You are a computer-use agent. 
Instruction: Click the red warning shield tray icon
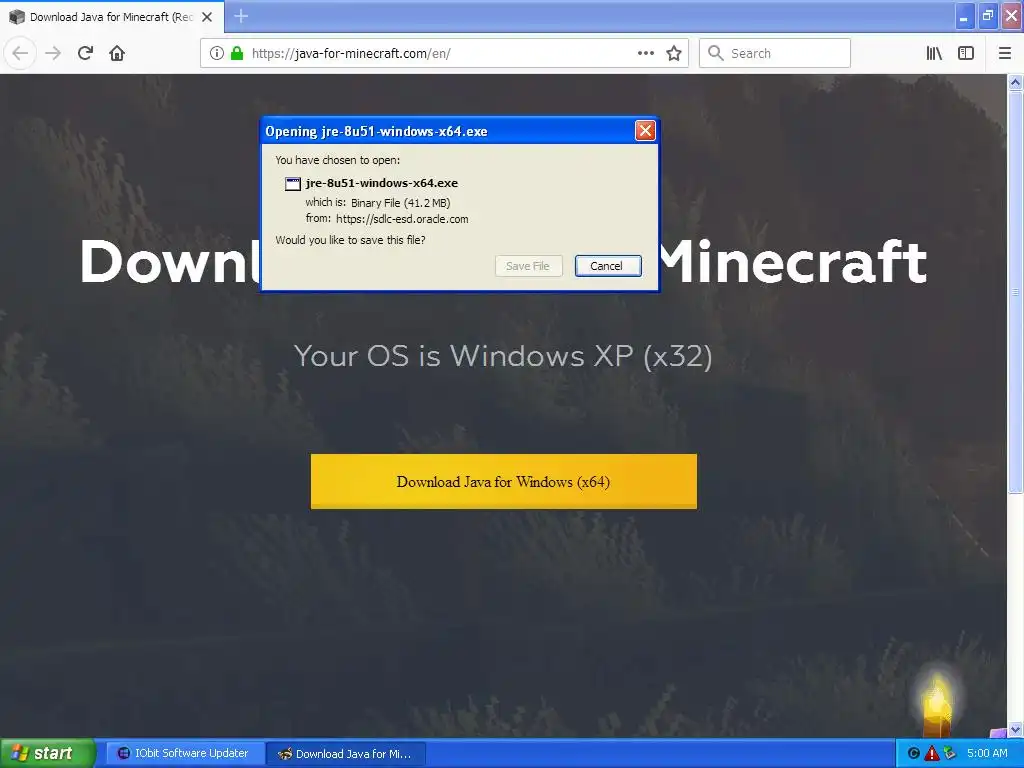click(x=931, y=753)
